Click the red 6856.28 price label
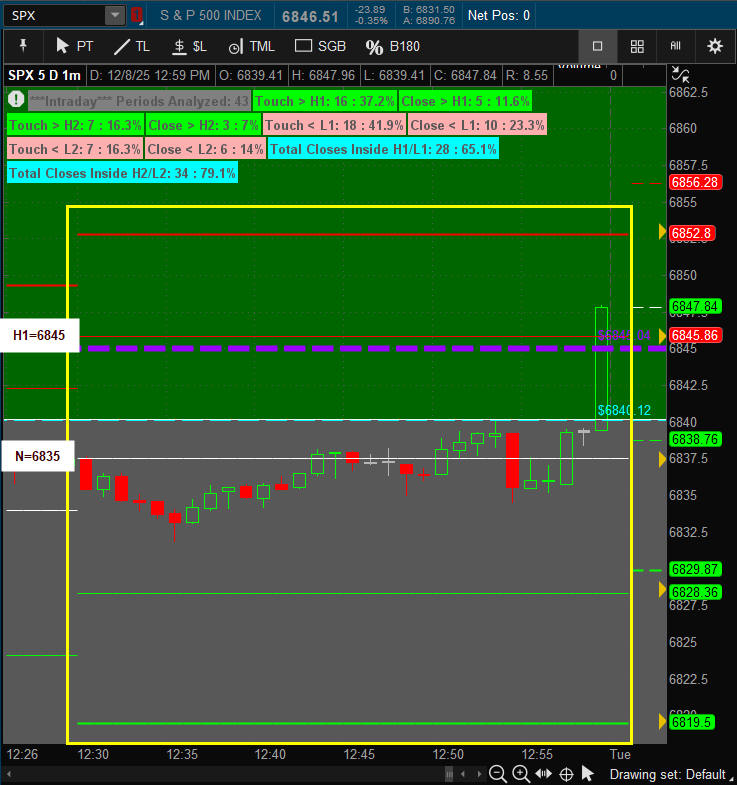 tap(695, 182)
